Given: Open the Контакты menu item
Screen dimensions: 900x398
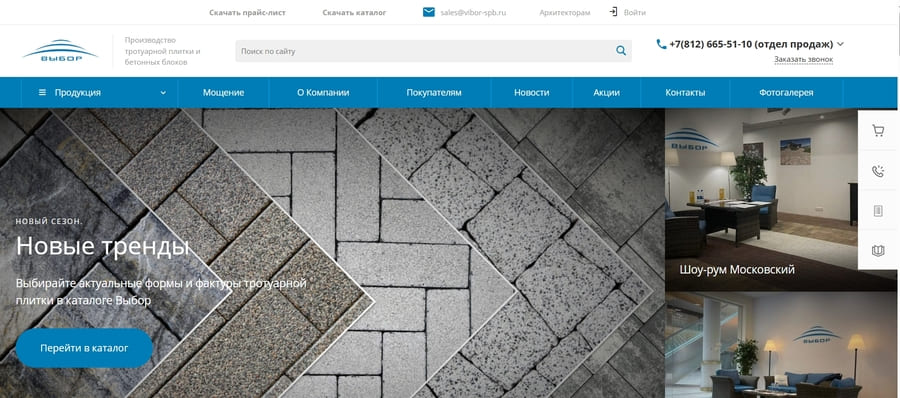Looking at the screenshot, I should (x=685, y=92).
